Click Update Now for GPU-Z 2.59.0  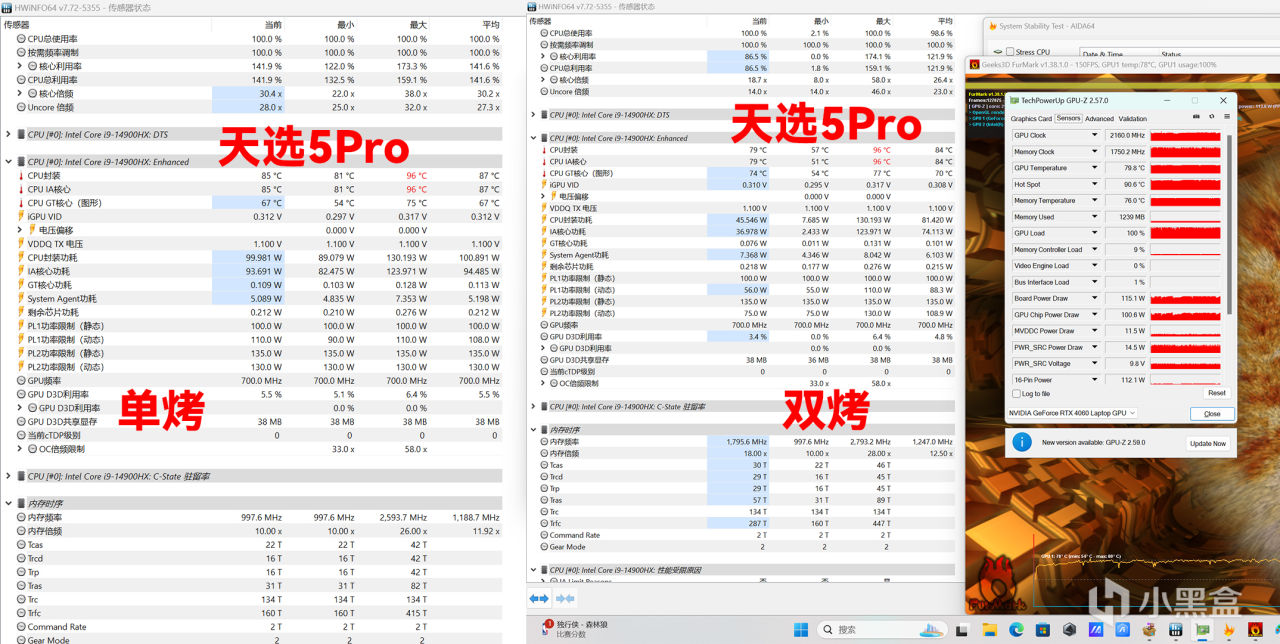(x=1207, y=443)
